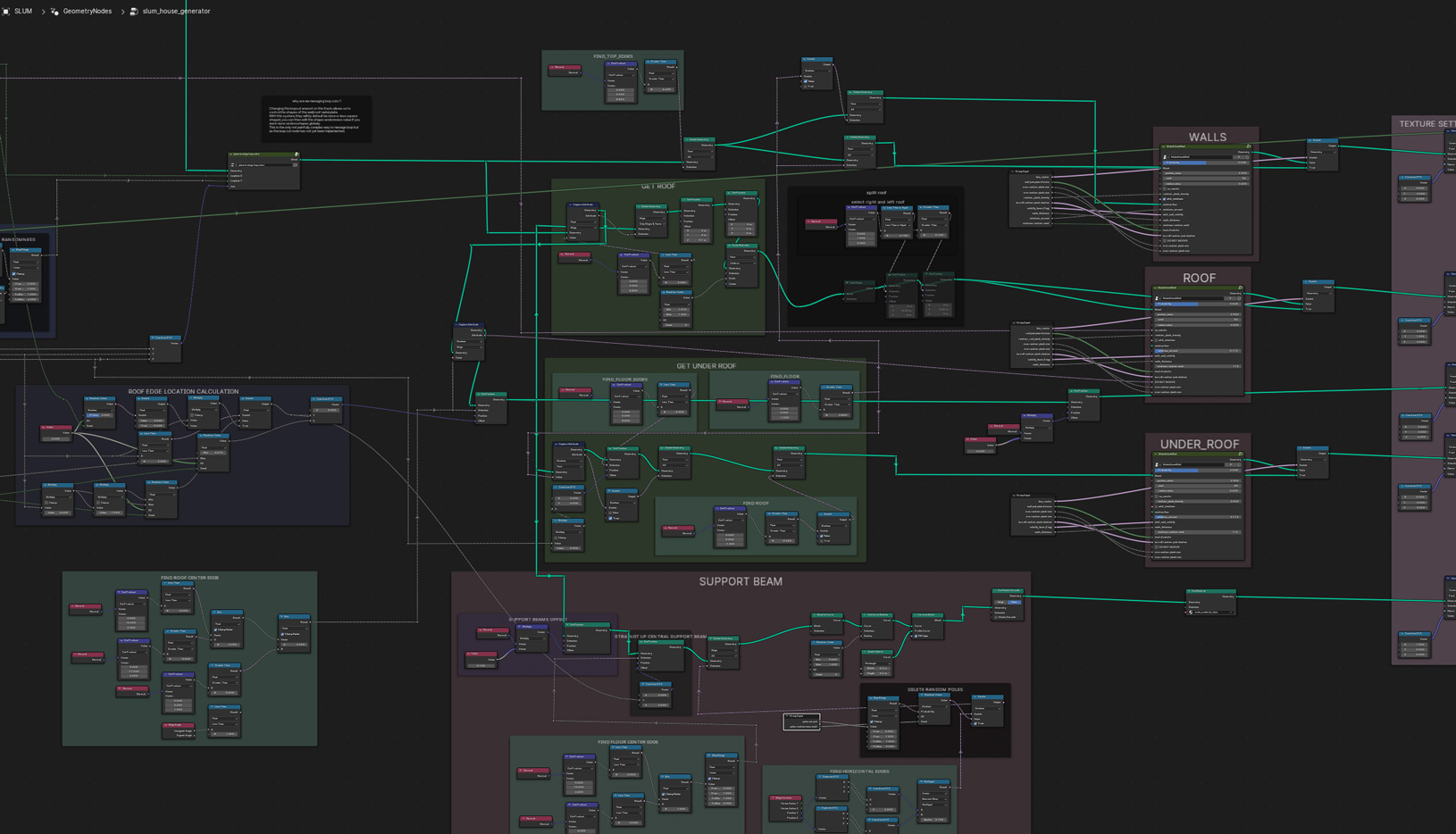Screen dimensions: 1456x834
Task: Click the SLUM object icon in breadcrumb
Action: click(x=6, y=11)
